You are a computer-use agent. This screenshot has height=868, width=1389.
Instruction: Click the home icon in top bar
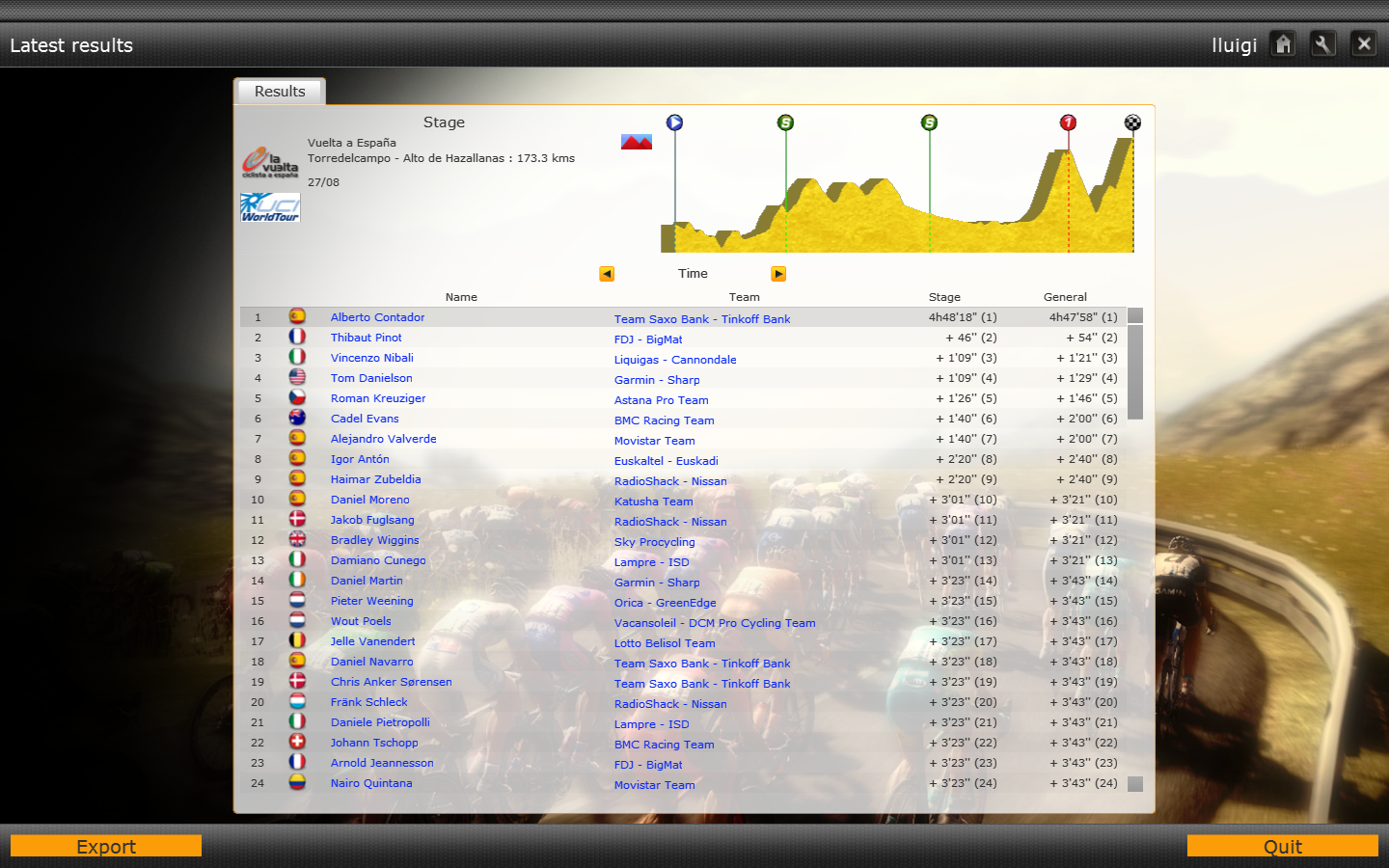coord(1283,44)
